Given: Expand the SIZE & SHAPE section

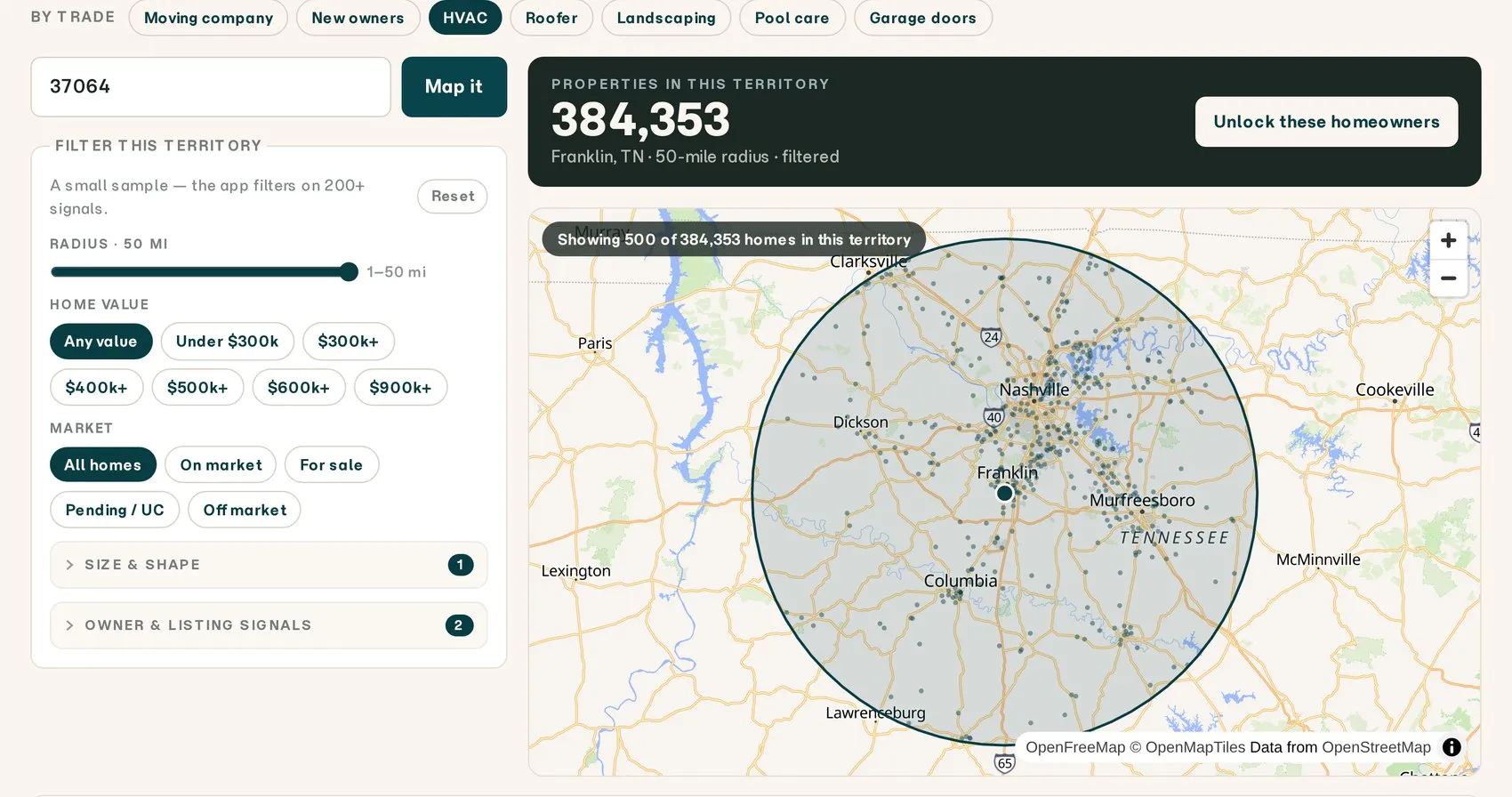Looking at the screenshot, I should point(269,565).
